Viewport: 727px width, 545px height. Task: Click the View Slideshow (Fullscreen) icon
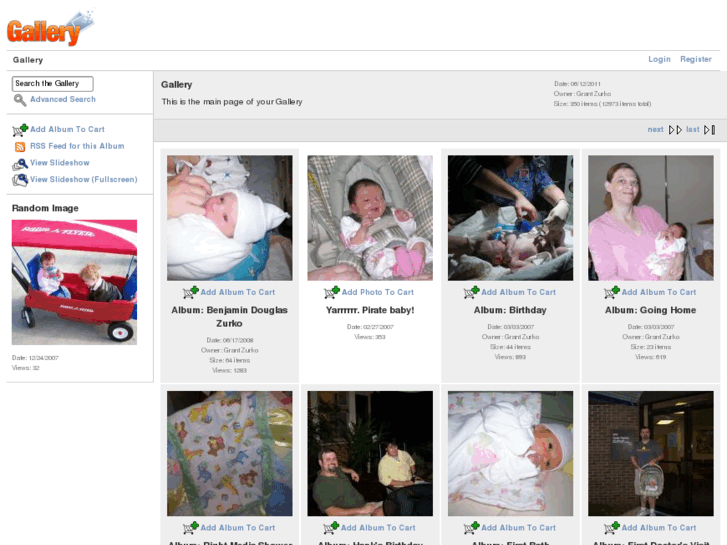point(20,180)
